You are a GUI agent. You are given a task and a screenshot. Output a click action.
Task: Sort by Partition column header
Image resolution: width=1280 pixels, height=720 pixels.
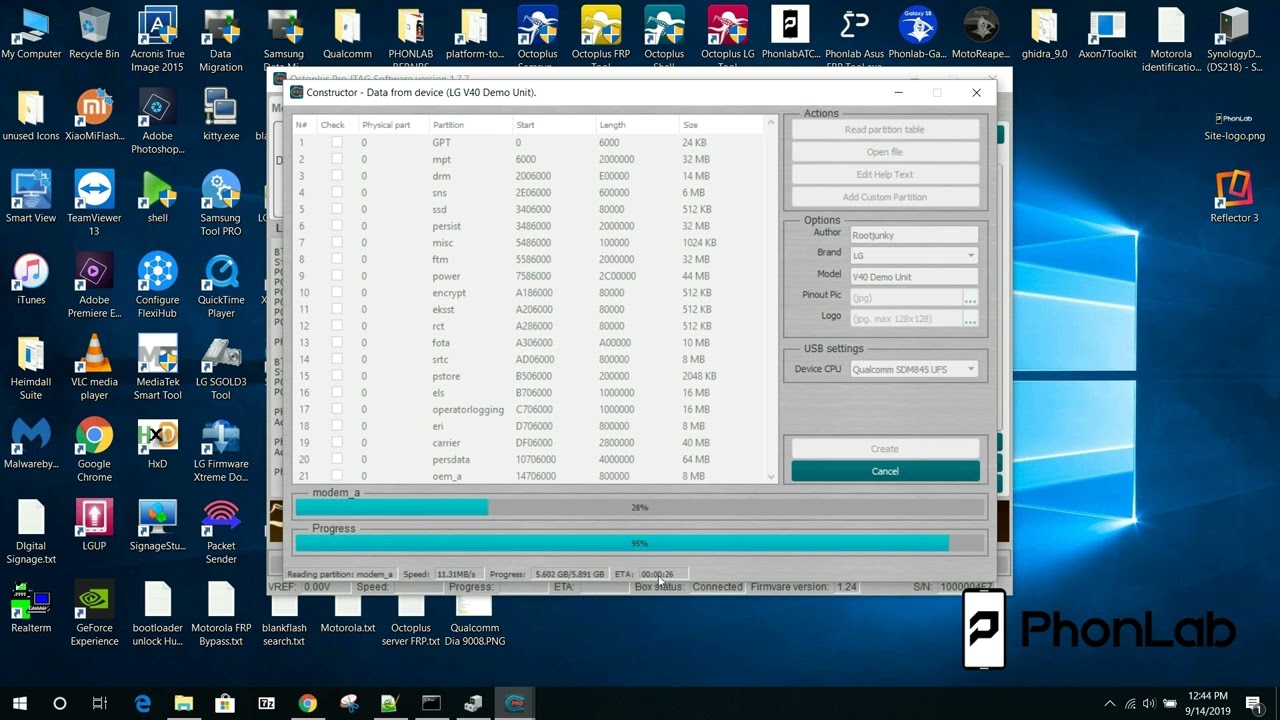coord(470,125)
